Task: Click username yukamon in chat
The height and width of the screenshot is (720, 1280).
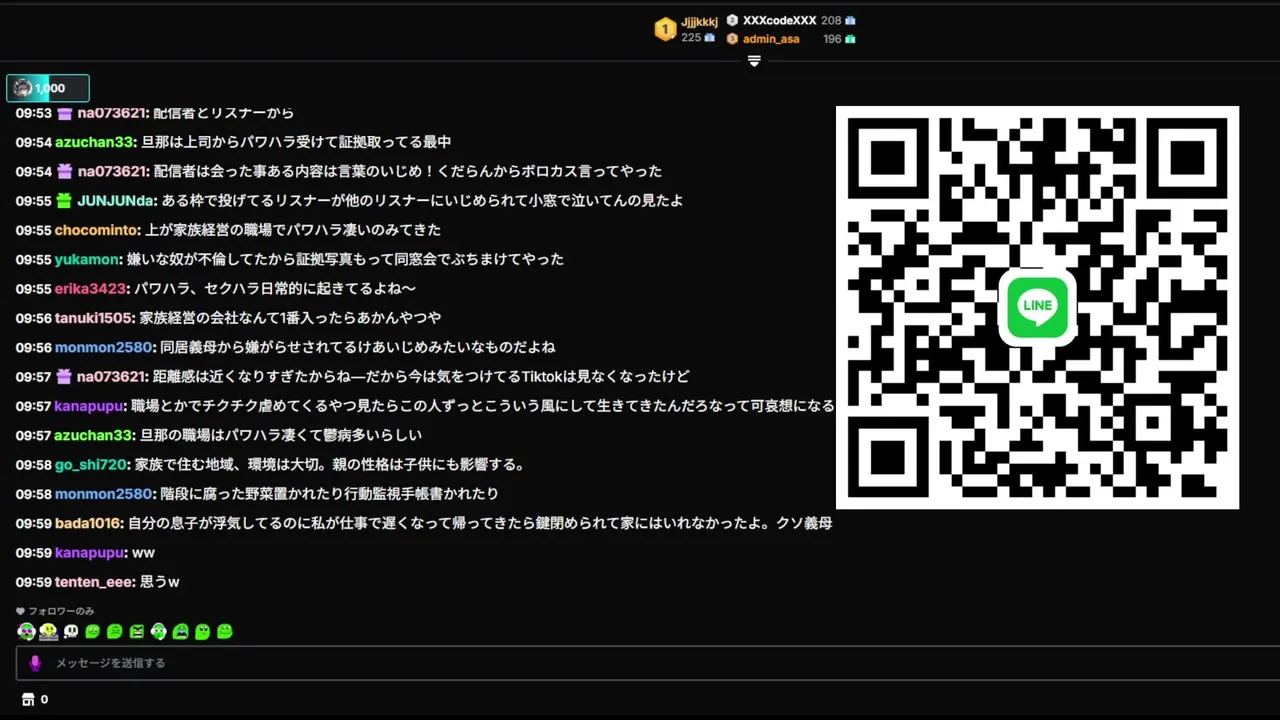Action: click(87, 259)
